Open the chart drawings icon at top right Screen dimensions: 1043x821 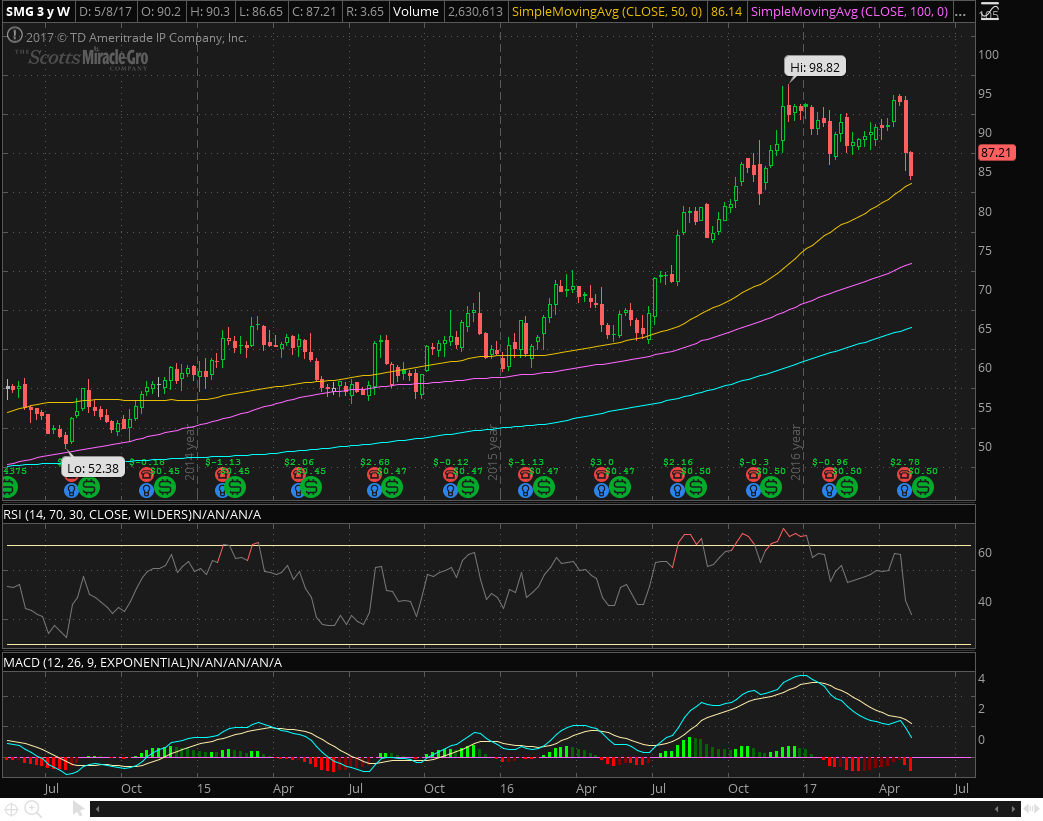pyautogui.click(x=990, y=12)
